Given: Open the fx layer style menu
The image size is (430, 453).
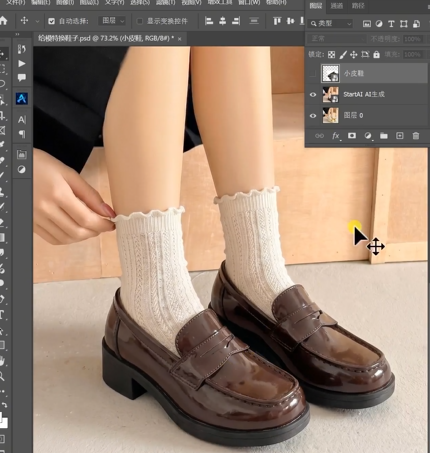Looking at the screenshot, I should [336, 136].
